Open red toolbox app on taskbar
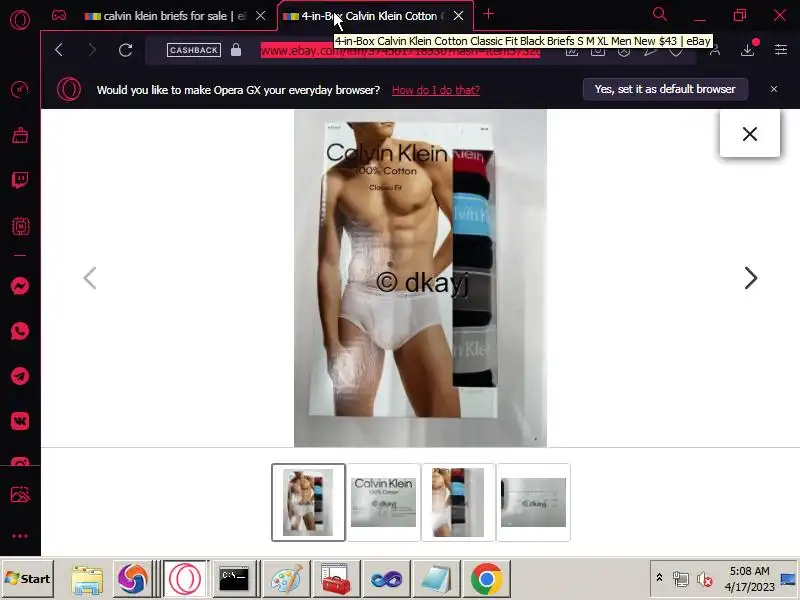800x600 pixels. point(336,579)
